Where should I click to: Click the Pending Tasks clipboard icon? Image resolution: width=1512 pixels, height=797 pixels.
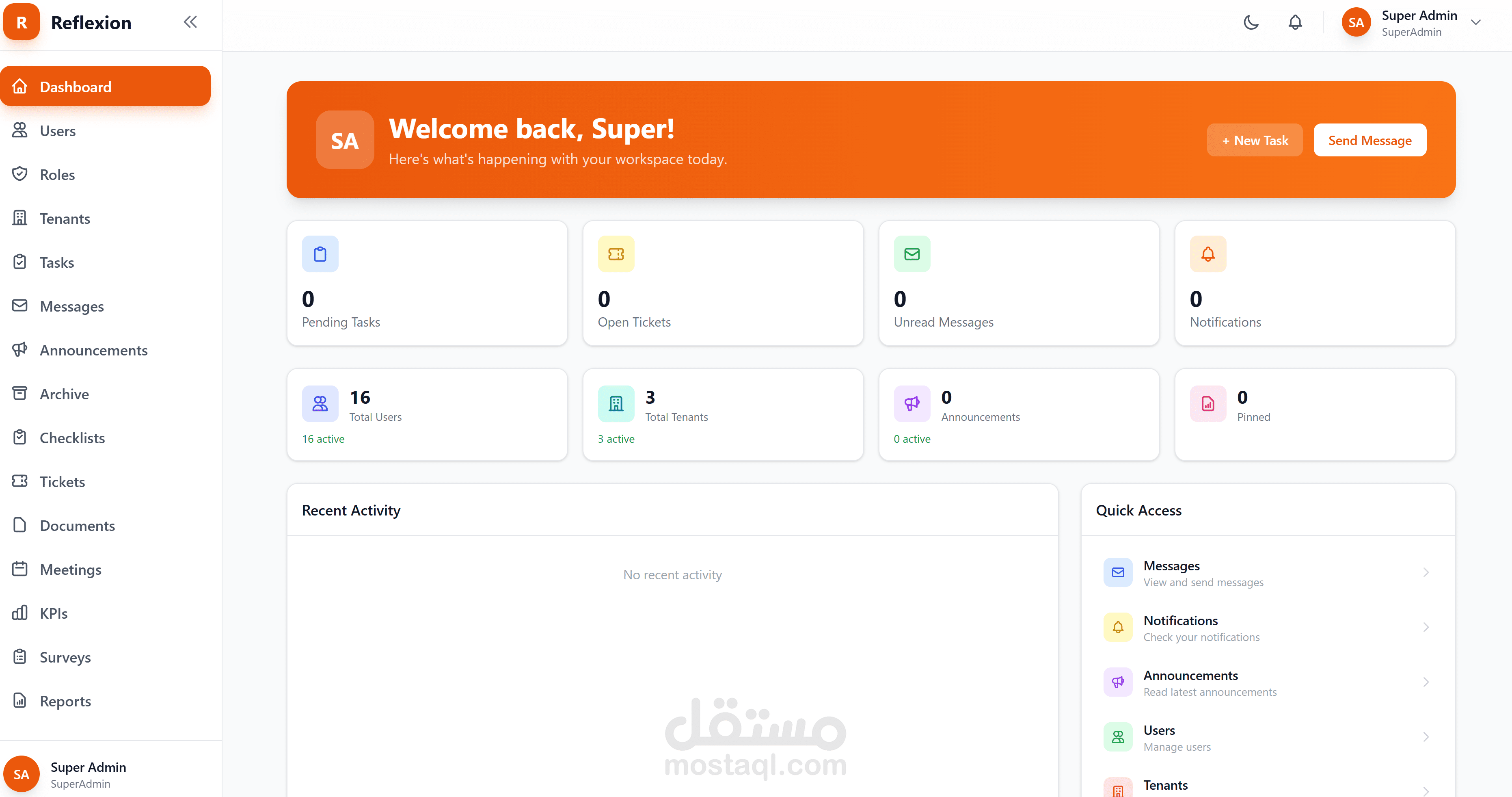pos(320,254)
